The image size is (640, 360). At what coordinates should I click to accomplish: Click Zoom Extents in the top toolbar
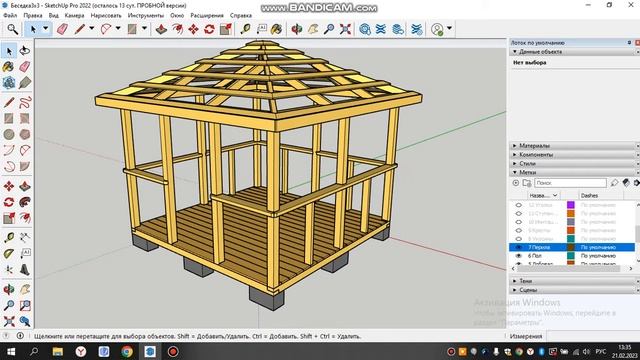click(x=345, y=29)
